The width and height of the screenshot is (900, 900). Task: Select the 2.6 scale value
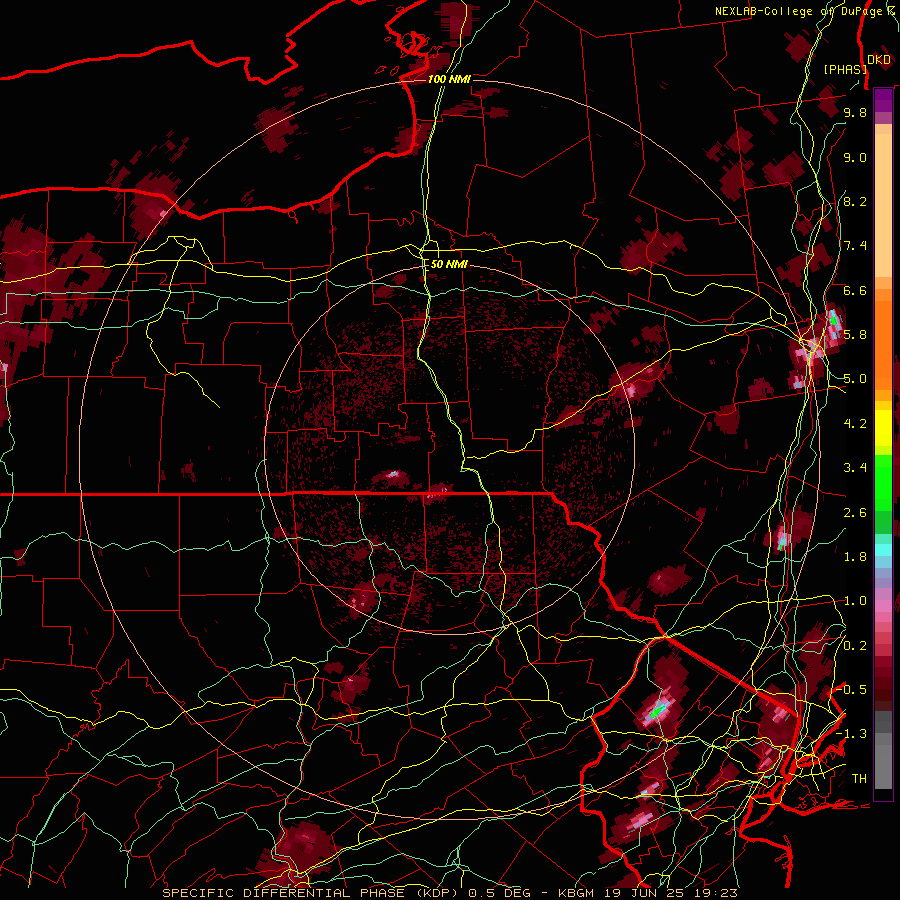(855, 513)
